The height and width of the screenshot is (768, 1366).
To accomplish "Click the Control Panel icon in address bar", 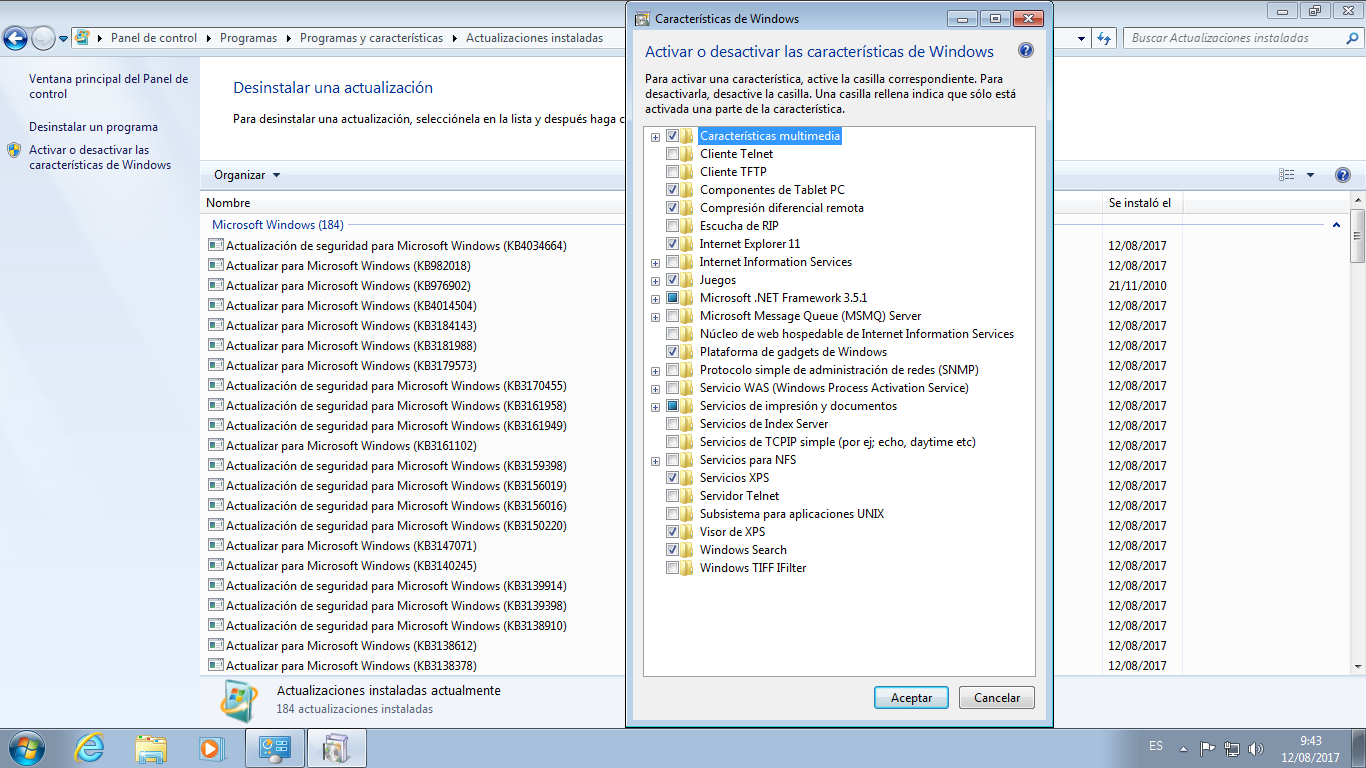I will click(82, 38).
